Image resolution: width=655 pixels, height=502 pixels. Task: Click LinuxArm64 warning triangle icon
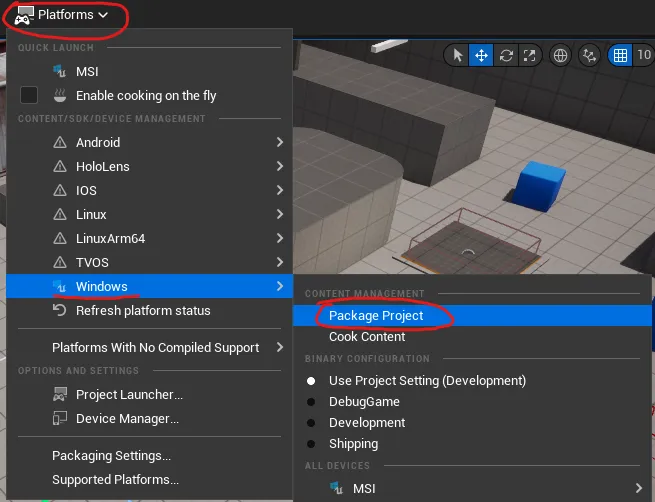[x=60, y=238]
